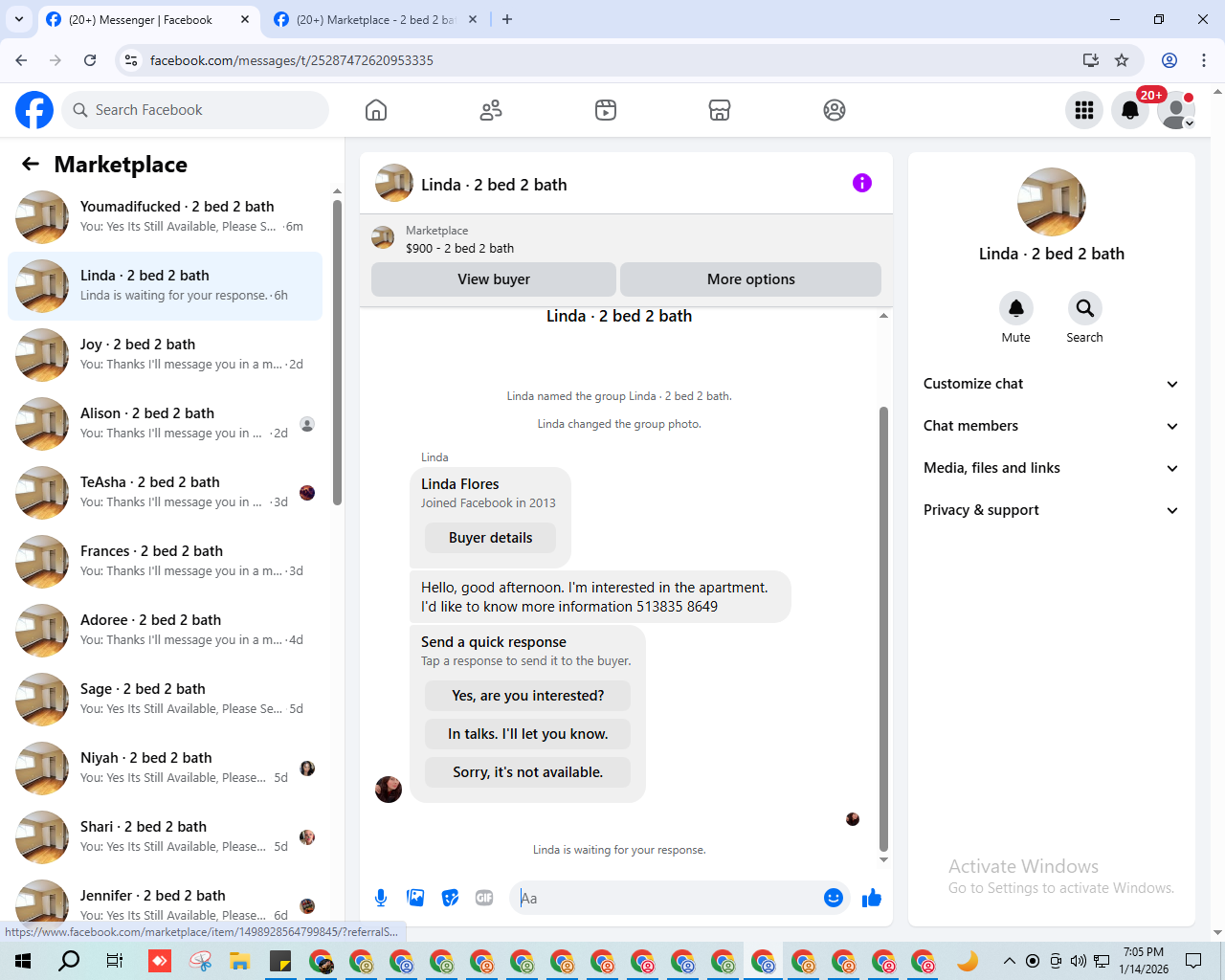
Task: Close the Messenger | Facebook tab
Action: coord(245,19)
